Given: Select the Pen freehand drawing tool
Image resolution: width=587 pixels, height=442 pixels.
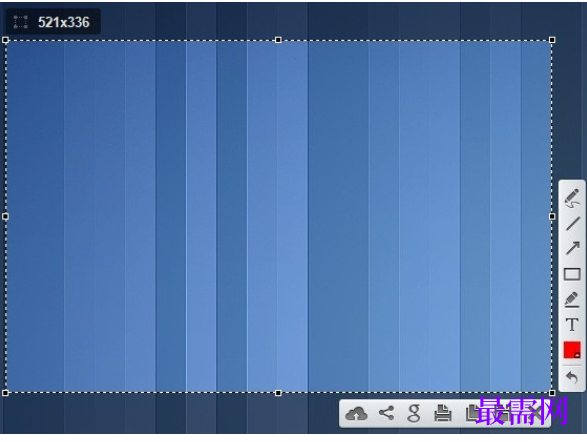Looking at the screenshot, I should tap(572, 198).
